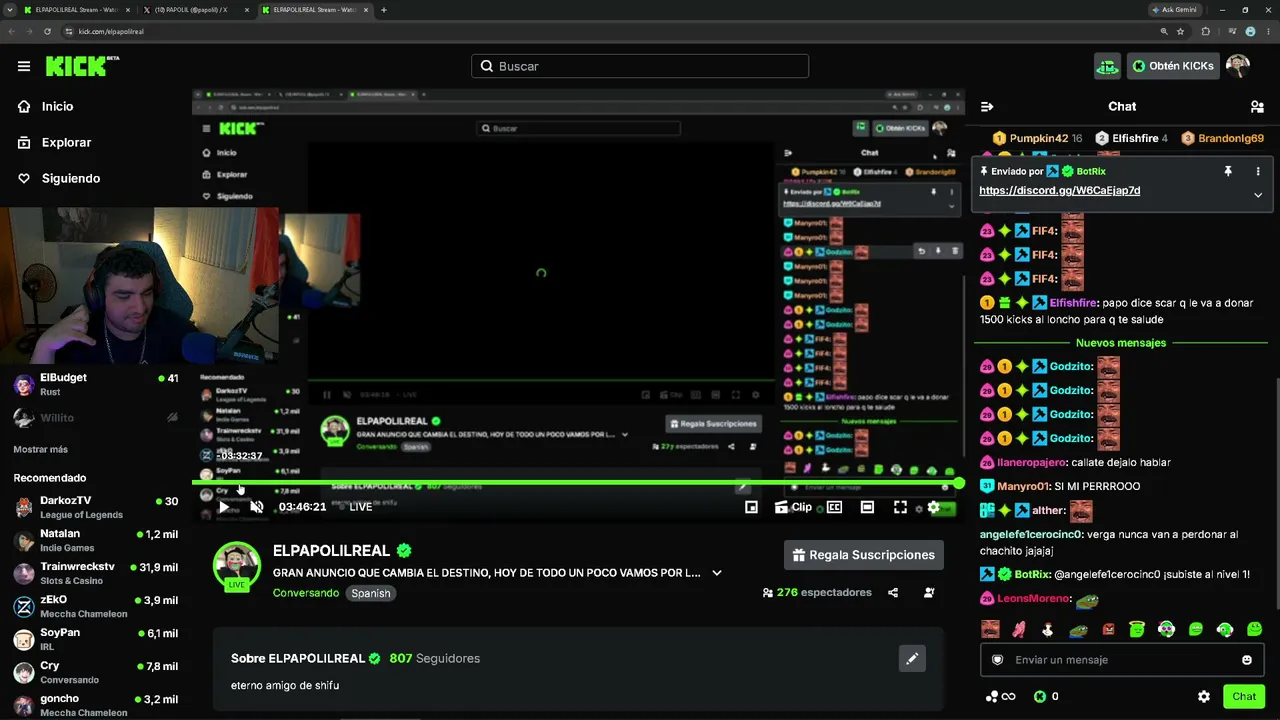
Task: Close the RAPOLIL X browser tab
Action: point(246,10)
